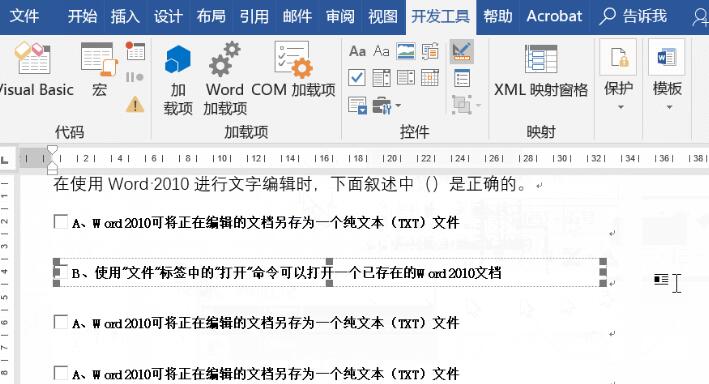
Task: Open COM 加载项 dialog
Action: click(293, 69)
